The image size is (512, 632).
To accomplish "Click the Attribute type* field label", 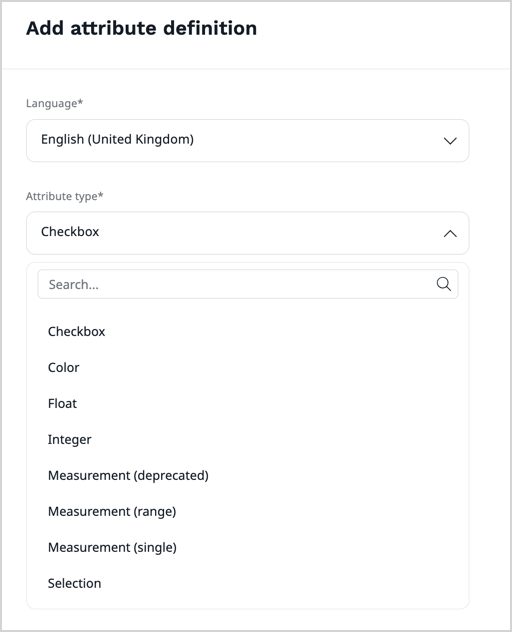I will (x=65, y=196).
